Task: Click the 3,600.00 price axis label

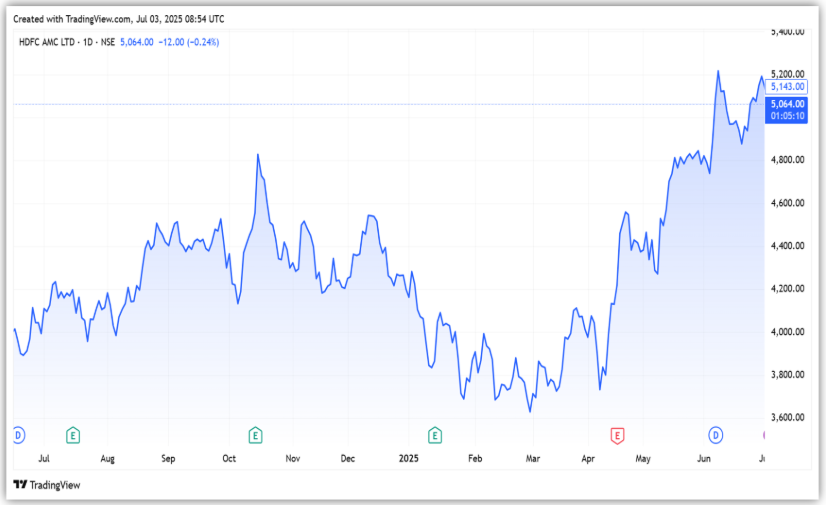Action: click(x=788, y=417)
